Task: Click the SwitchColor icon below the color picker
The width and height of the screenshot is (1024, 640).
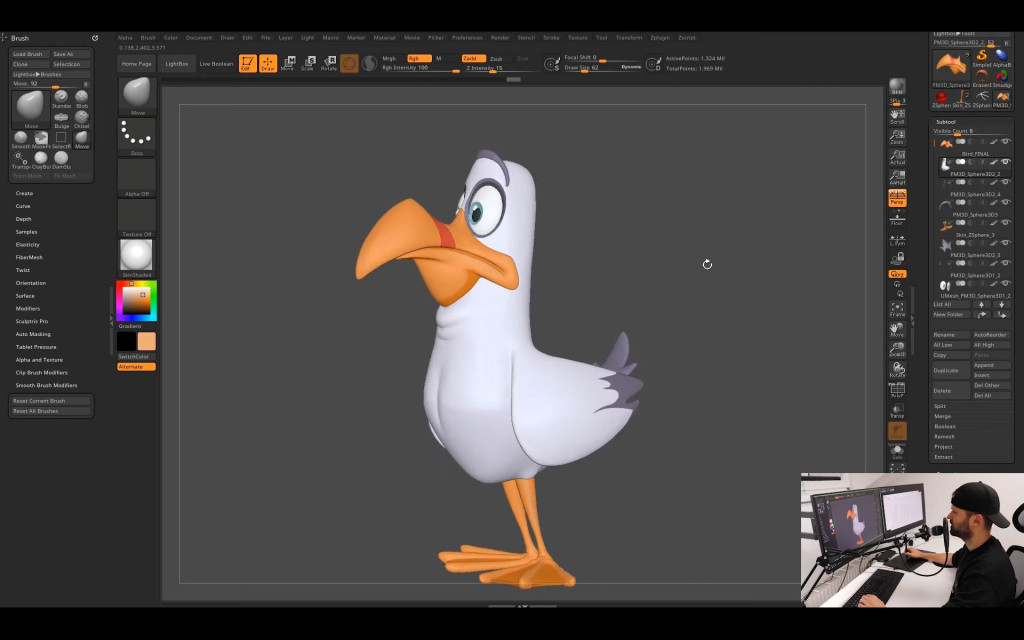Action: pyautogui.click(x=135, y=355)
